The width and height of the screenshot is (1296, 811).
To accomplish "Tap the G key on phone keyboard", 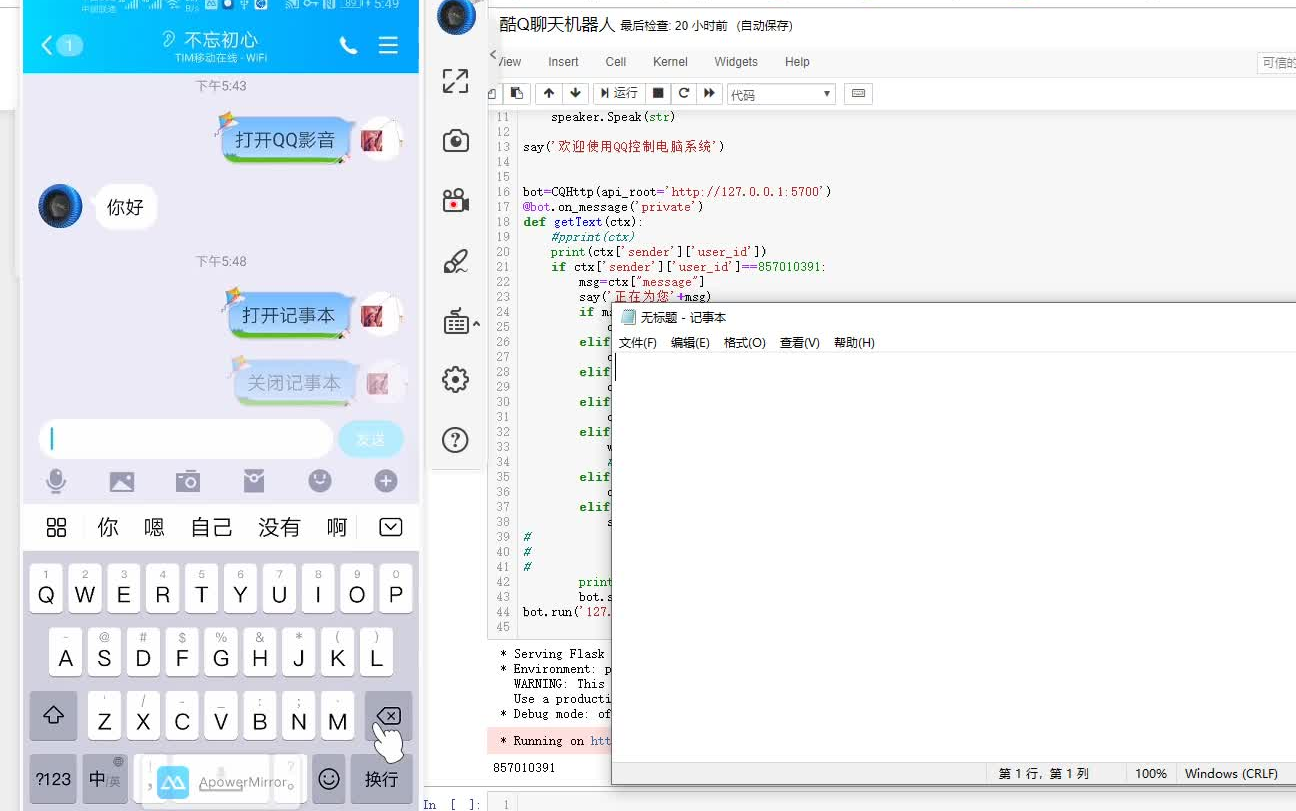I will point(221,653).
